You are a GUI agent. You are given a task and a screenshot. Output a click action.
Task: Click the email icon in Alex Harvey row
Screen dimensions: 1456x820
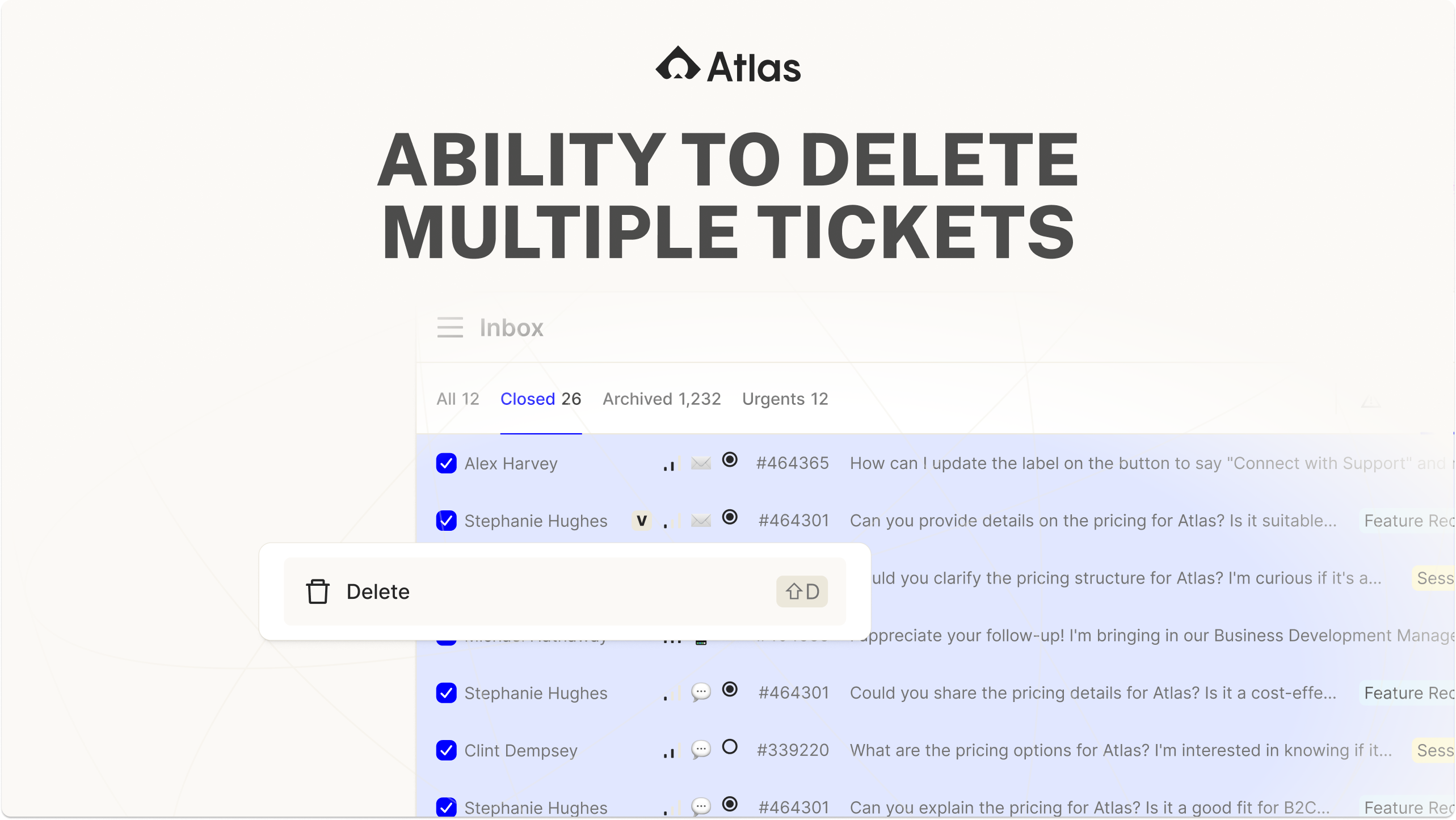pos(701,463)
